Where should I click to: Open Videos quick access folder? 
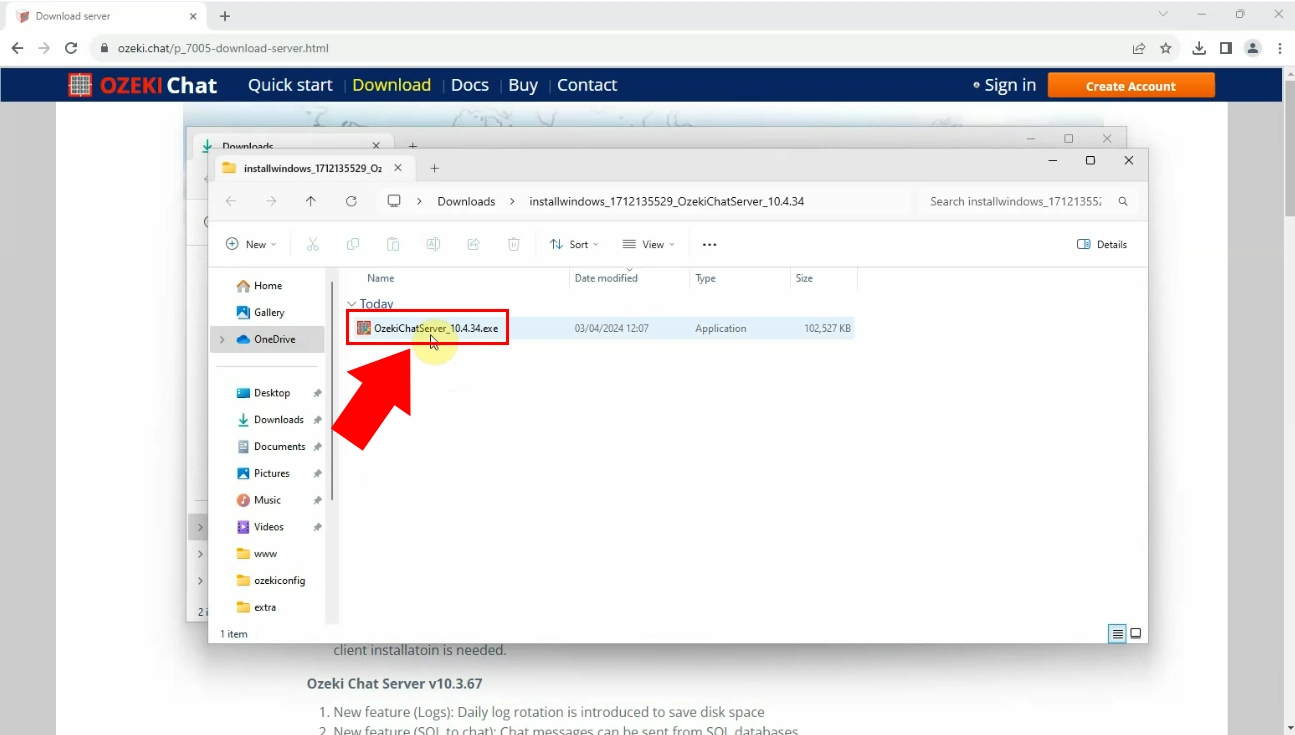tap(260, 527)
